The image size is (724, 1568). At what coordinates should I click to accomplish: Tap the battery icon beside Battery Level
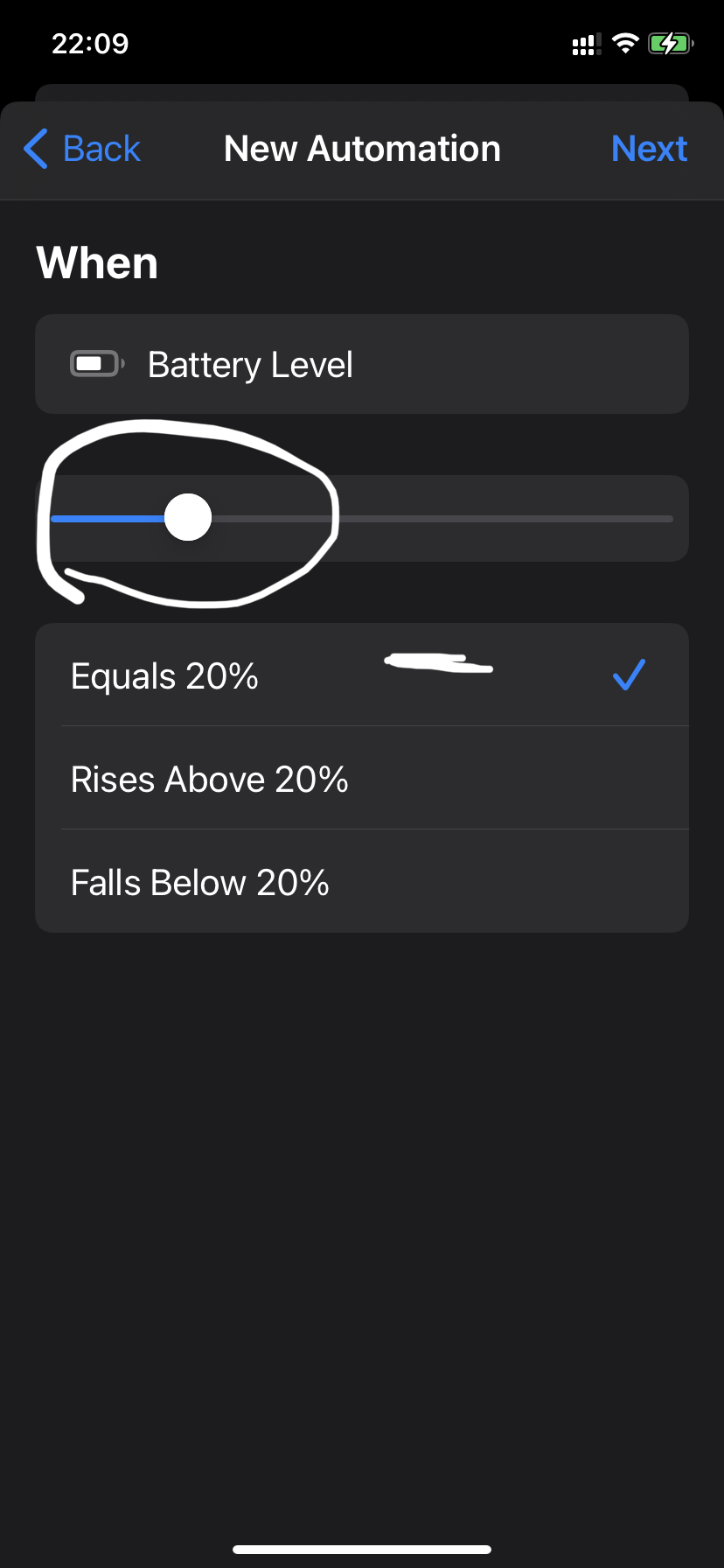(x=97, y=363)
